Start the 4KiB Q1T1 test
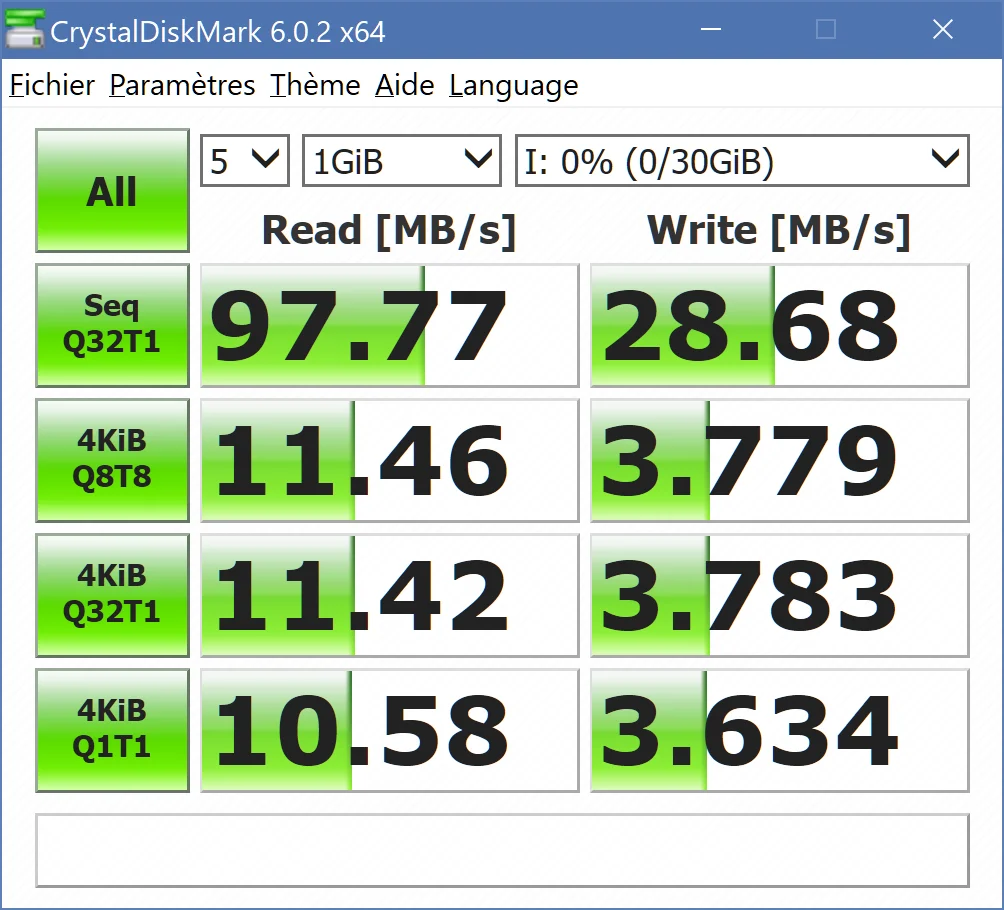1004x910 pixels. [x=113, y=731]
